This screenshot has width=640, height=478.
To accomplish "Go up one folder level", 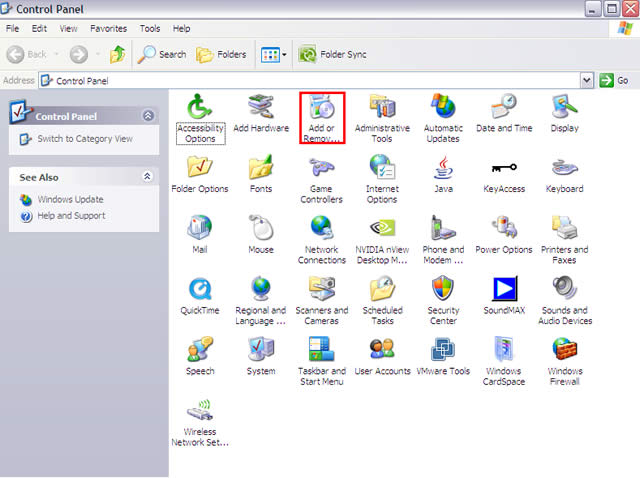I will click(x=118, y=54).
